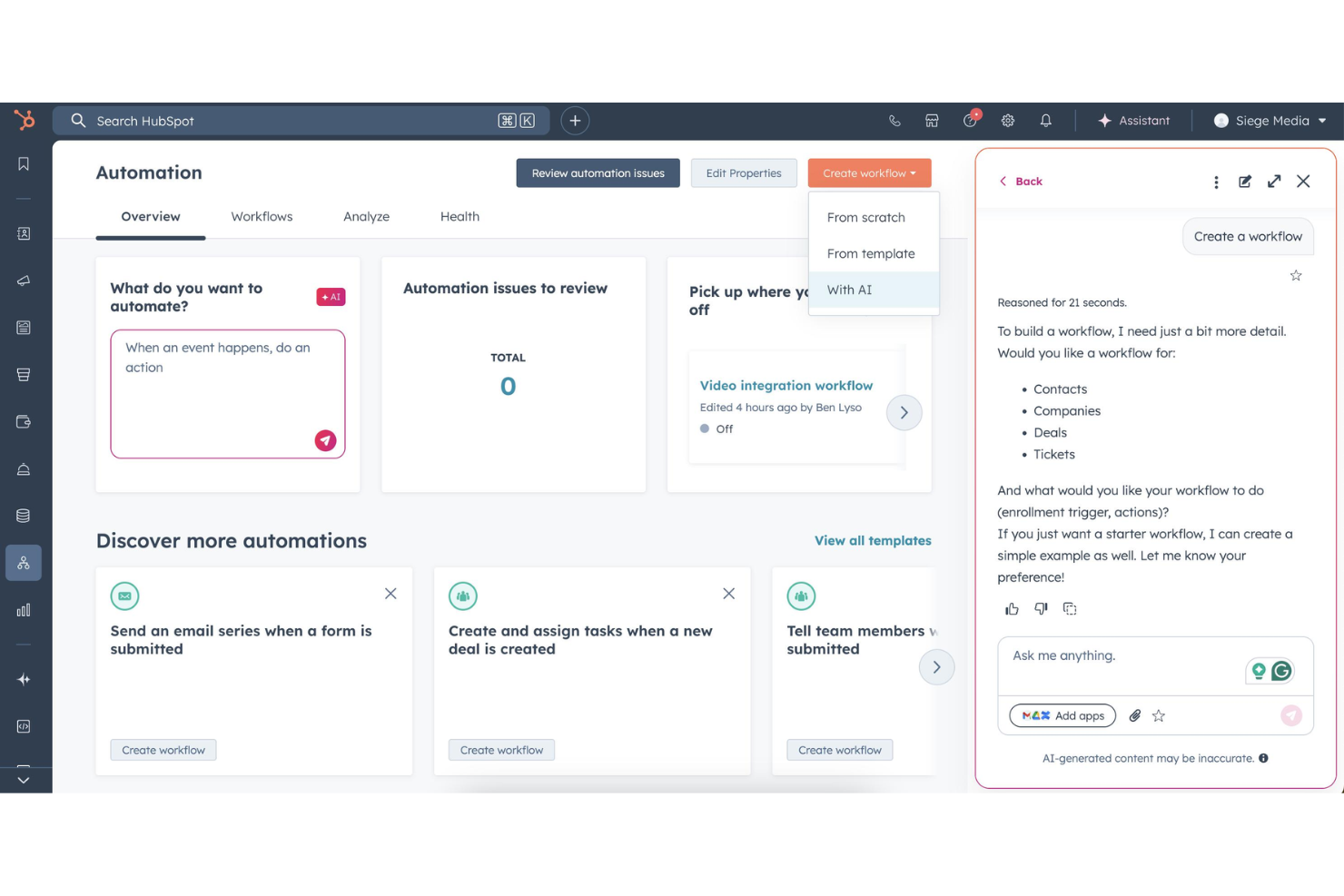
Task: Copy the assistant reply
Action: coord(1070,609)
